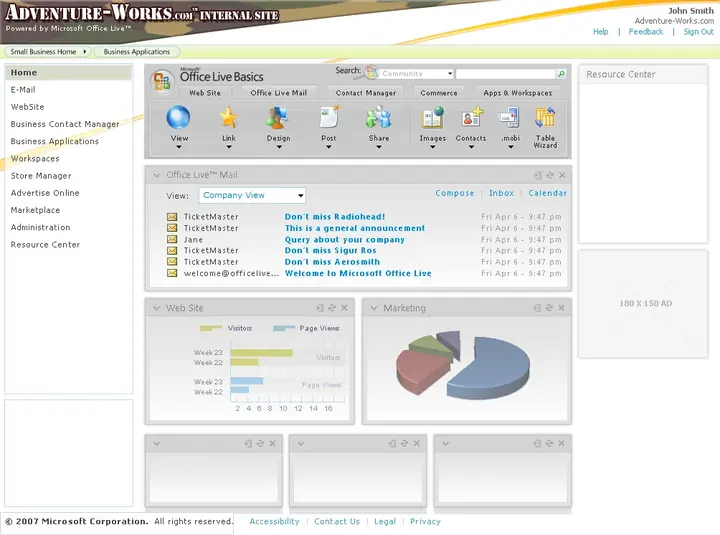Expand the Images dropdown arrow
The height and width of the screenshot is (535, 720).
click(433, 147)
